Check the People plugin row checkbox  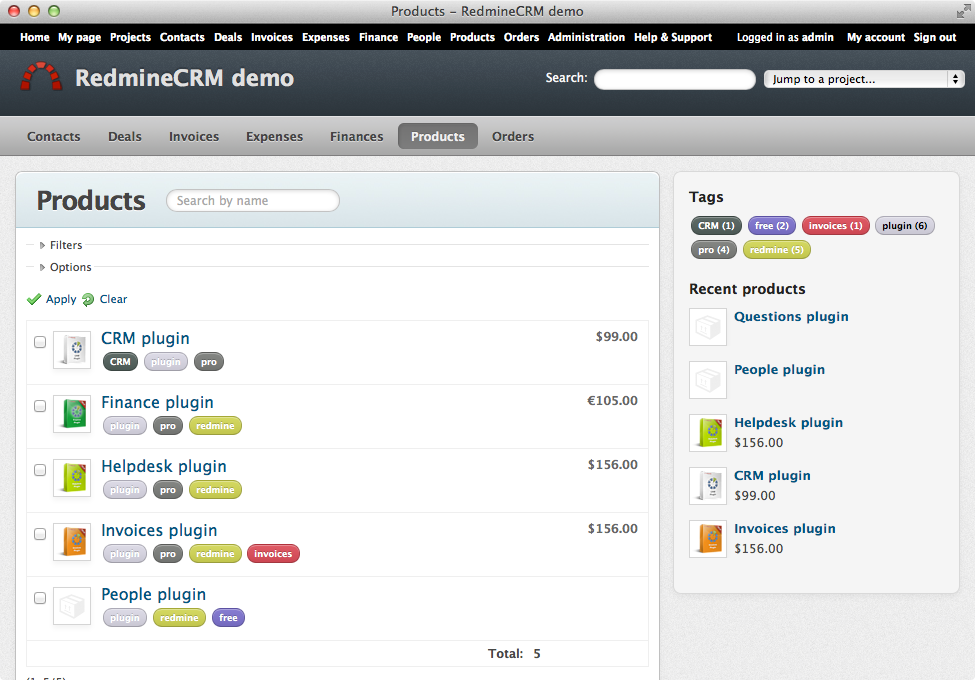(x=40, y=598)
